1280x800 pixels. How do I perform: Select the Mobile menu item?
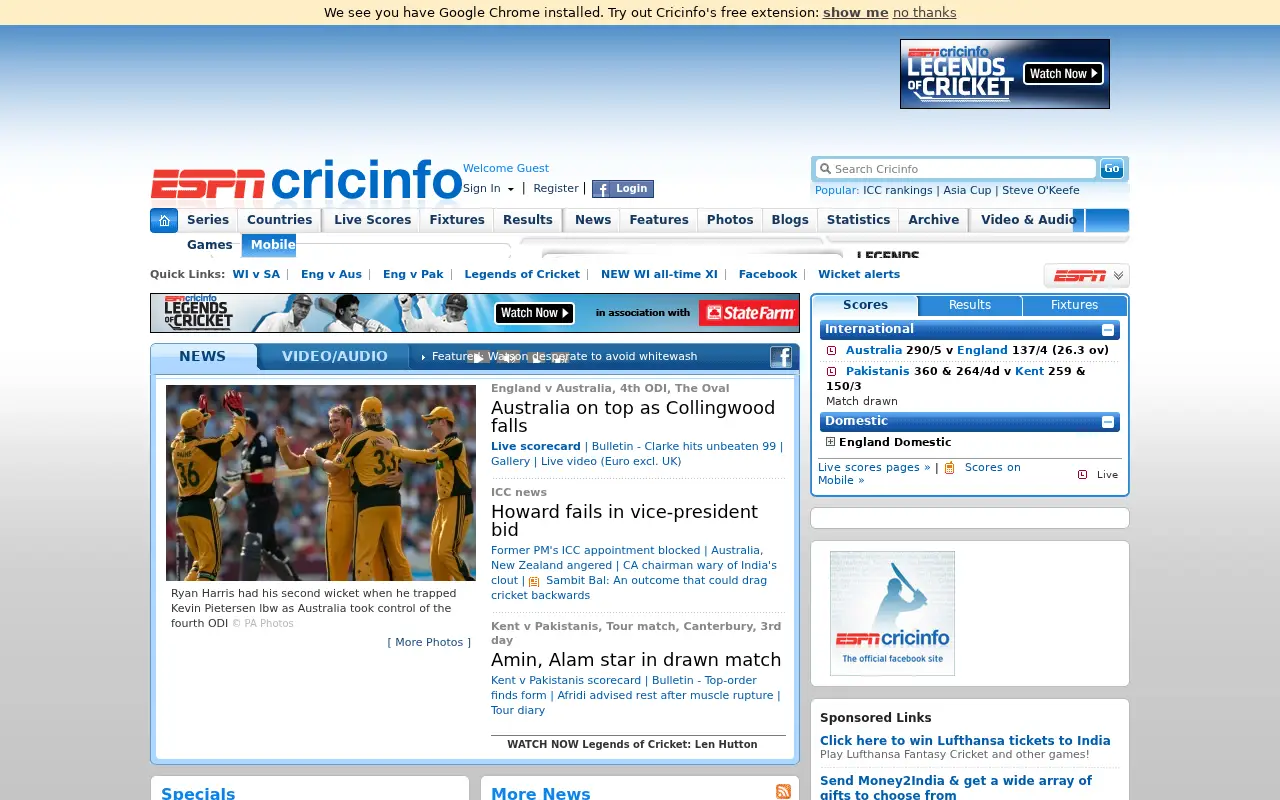(269, 245)
